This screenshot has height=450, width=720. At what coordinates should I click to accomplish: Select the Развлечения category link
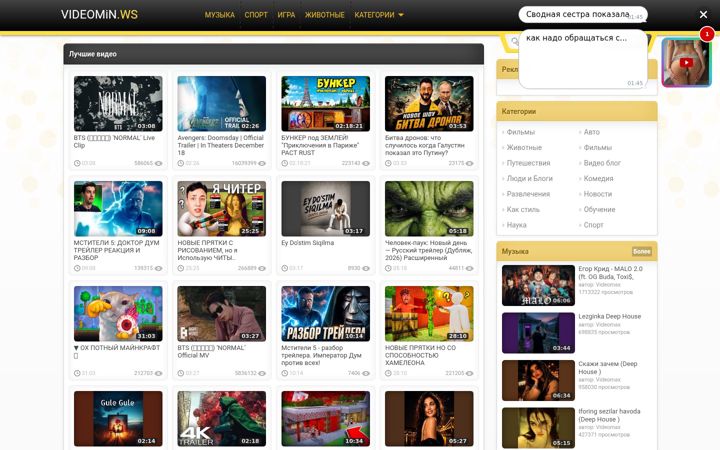tap(528, 194)
